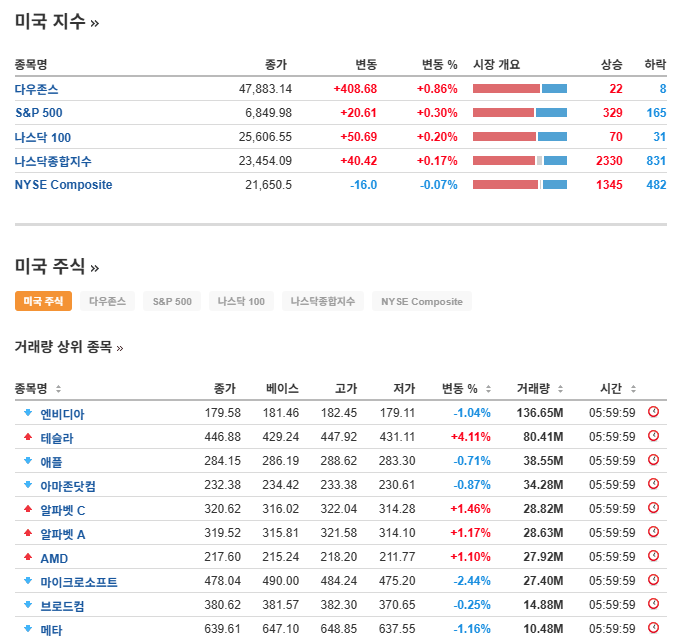
Task: Click the 다우존스 closing value 47,883.14
Action: coord(265,89)
